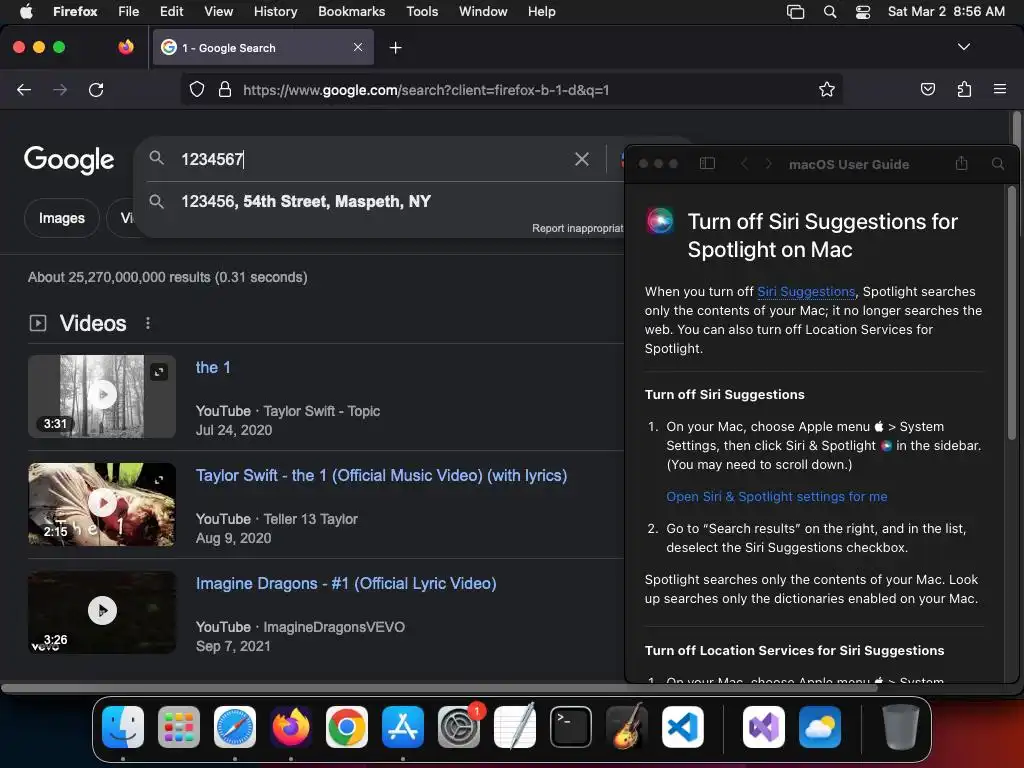Image resolution: width=1024 pixels, height=768 pixels.
Task: Click the Google logo
Action: point(69,160)
